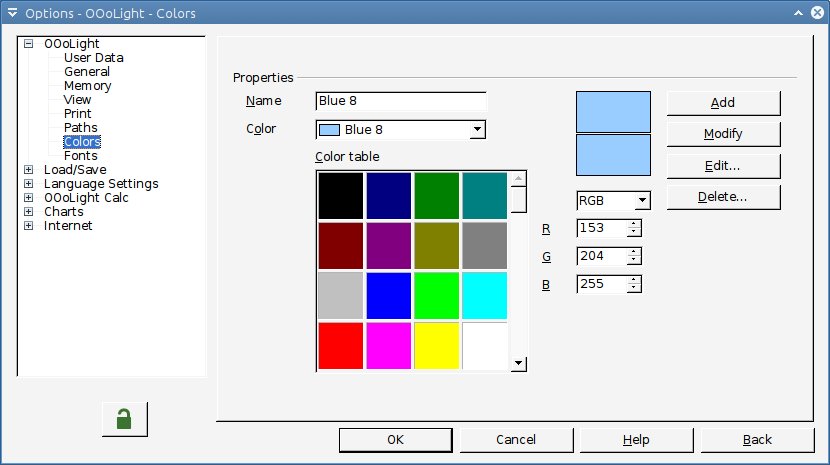
Task: Click the Add button
Action: tap(723, 103)
